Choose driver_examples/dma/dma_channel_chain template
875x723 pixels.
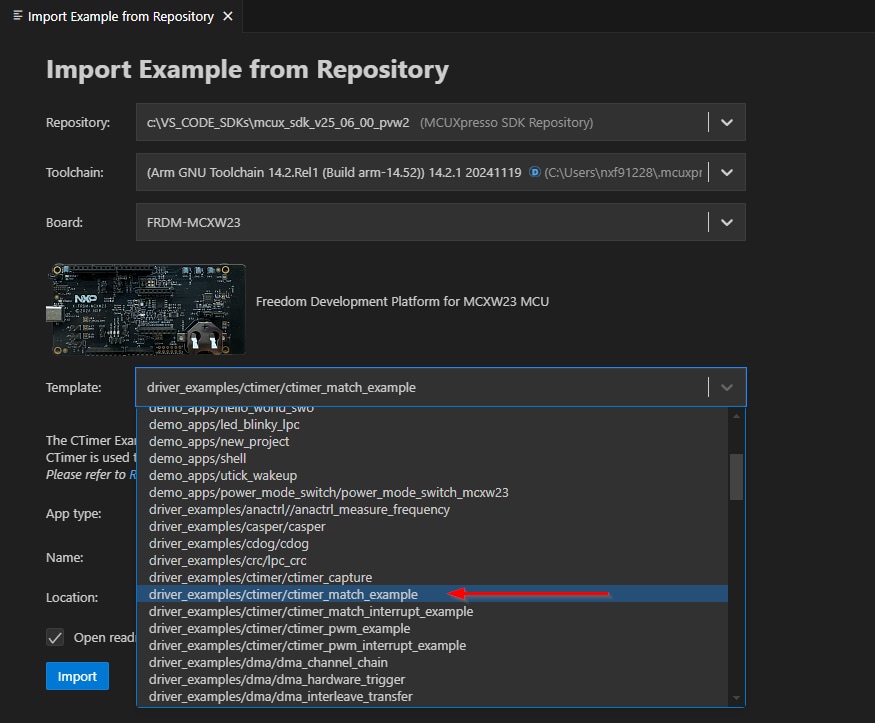[x=268, y=662]
